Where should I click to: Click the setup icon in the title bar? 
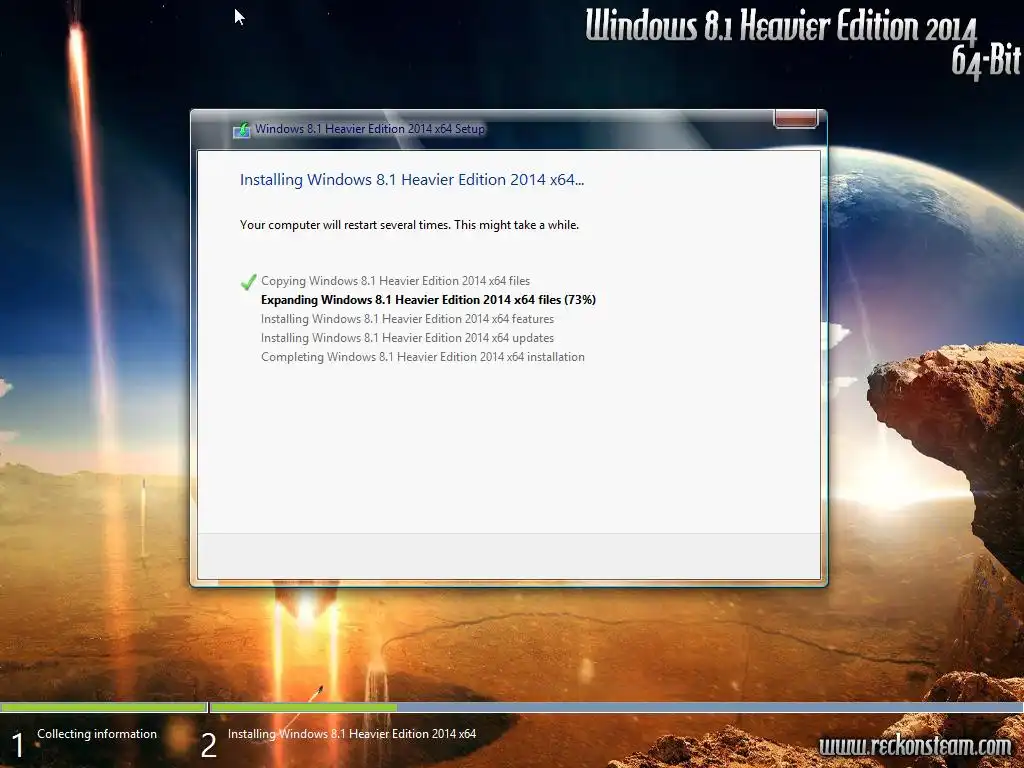[241, 129]
